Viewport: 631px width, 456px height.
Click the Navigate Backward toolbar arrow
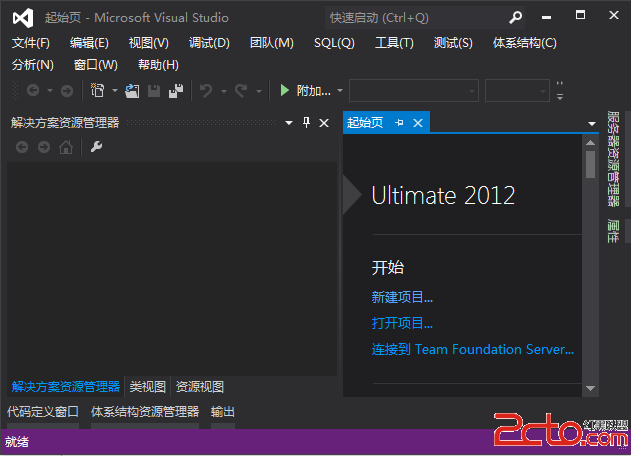[x=33, y=91]
